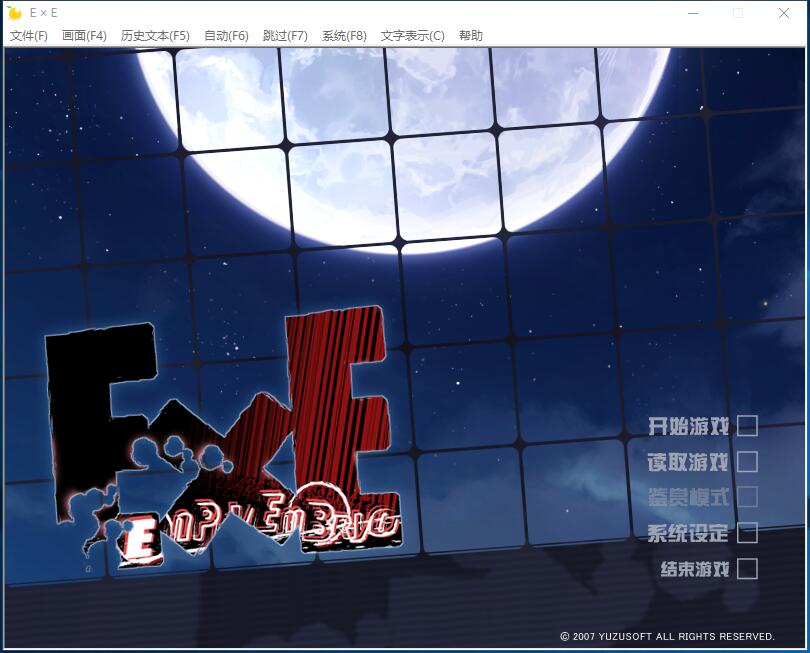This screenshot has height=653, width=810.
Task: Open the 系统(F8) menu
Action: pos(343,35)
